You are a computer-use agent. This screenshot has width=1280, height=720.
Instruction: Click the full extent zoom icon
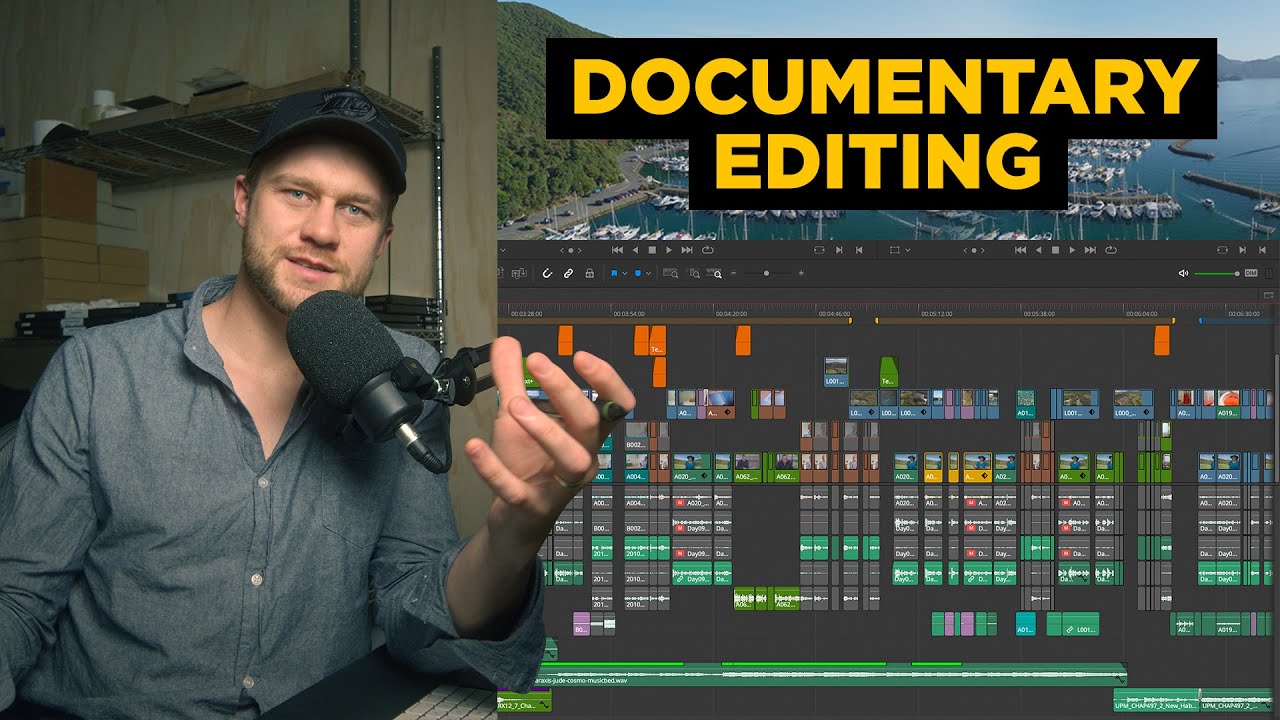tap(670, 273)
